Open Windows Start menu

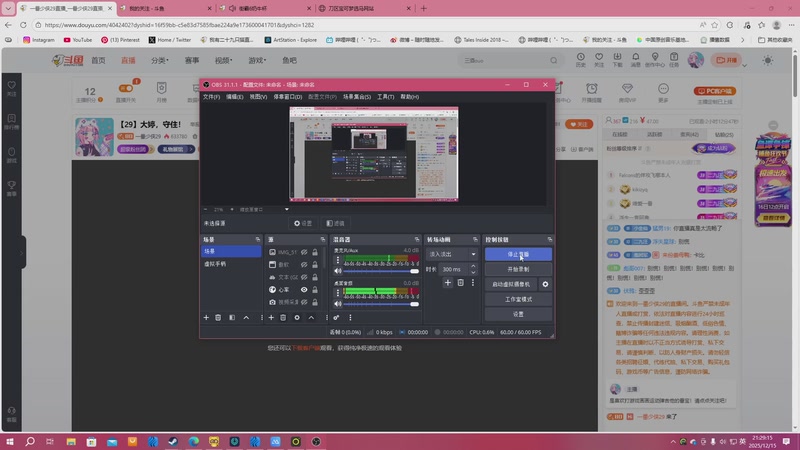click(10, 441)
